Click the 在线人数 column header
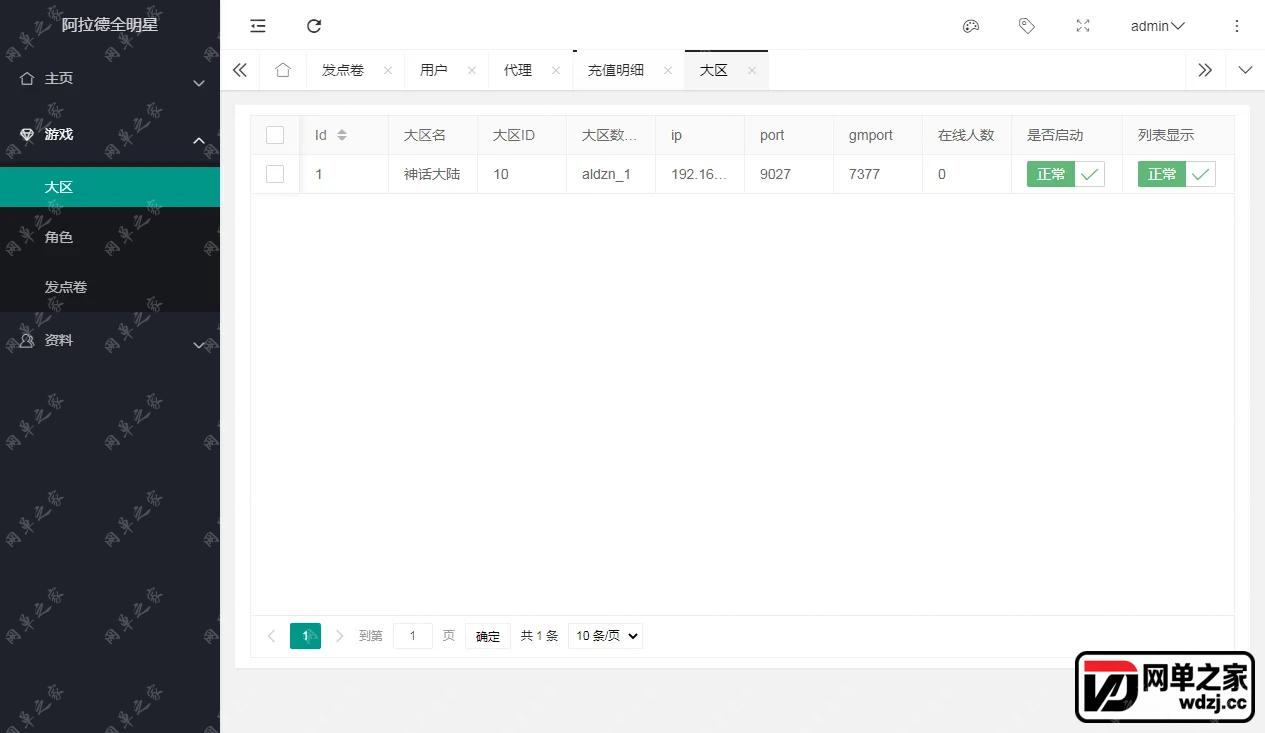1265x733 pixels. click(966, 135)
